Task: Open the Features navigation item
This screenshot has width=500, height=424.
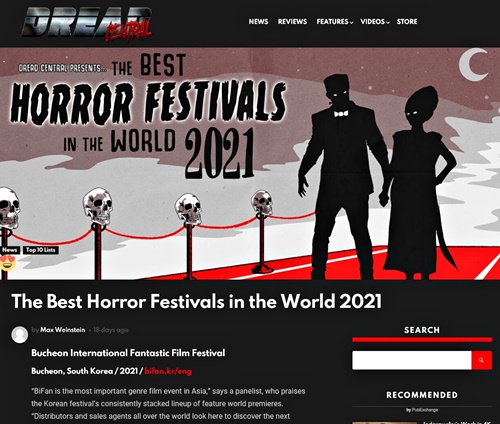Action: (332, 22)
